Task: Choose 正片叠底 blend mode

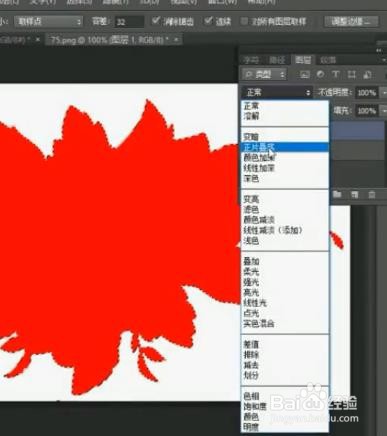Action: point(285,147)
